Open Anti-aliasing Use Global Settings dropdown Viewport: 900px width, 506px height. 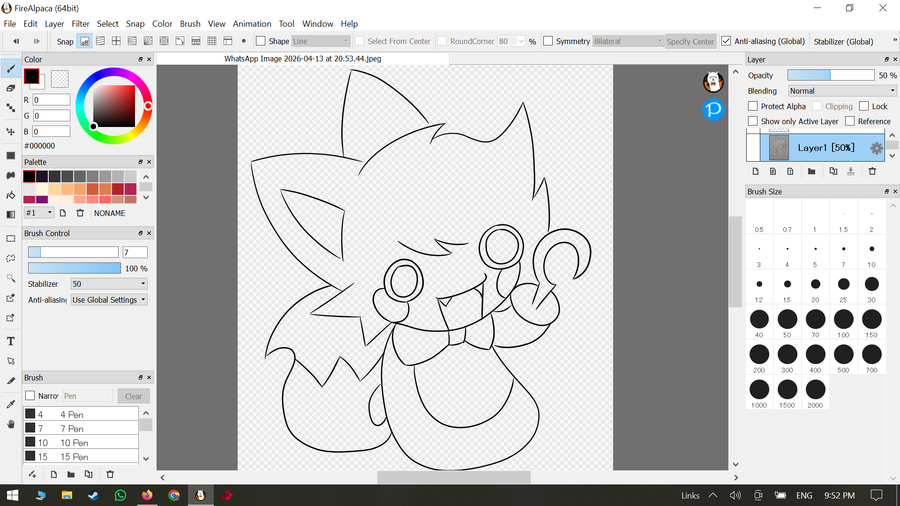[108, 300]
